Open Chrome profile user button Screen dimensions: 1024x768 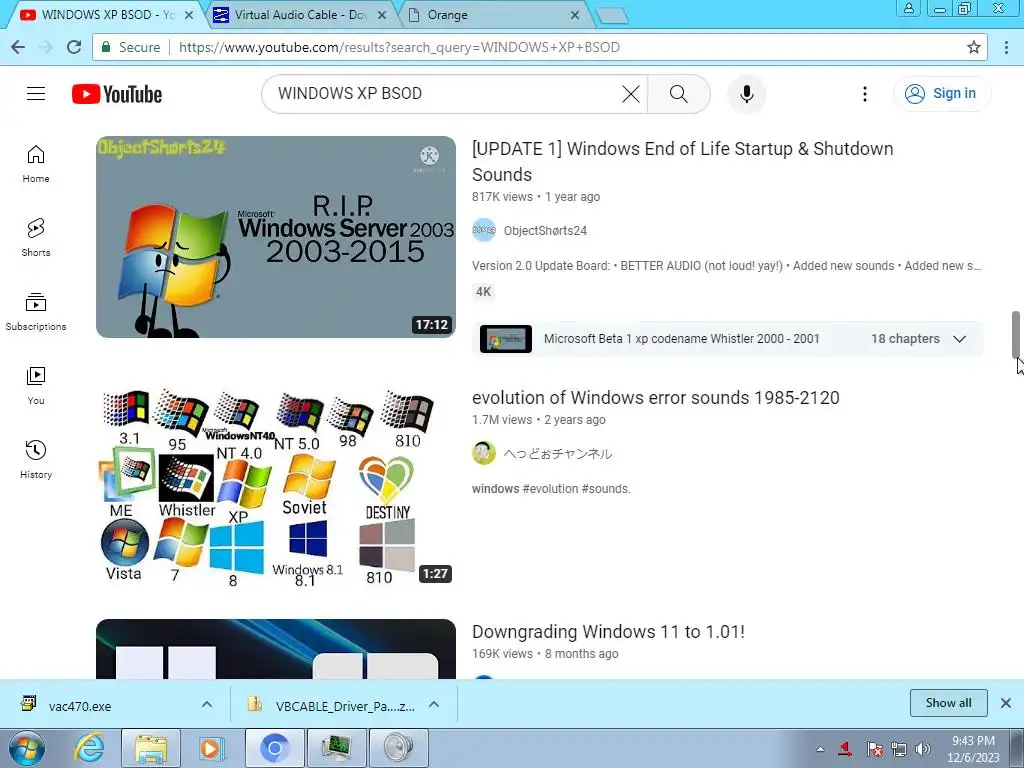(908, 8)
